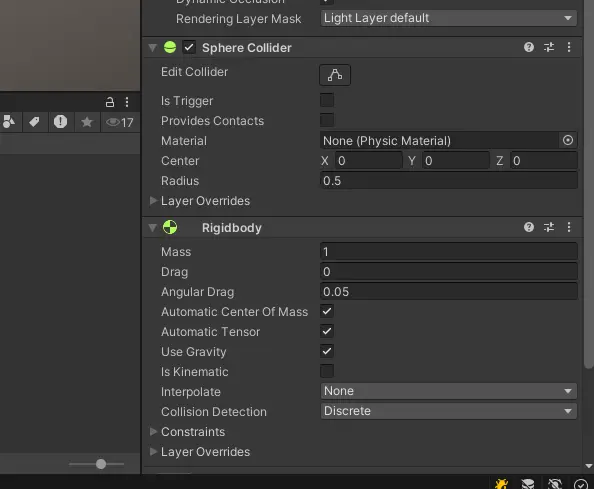The image size is (594, 489).
Task: Open Rigidbody presets icon
Action: (x=549, y=227)
